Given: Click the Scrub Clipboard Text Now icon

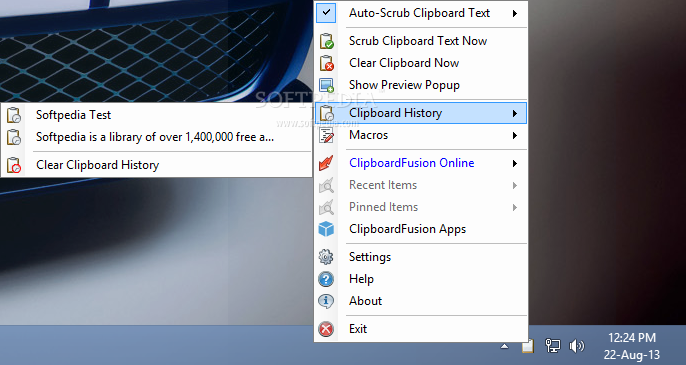Looking at the screenshot, I should [x=326, y=41].
